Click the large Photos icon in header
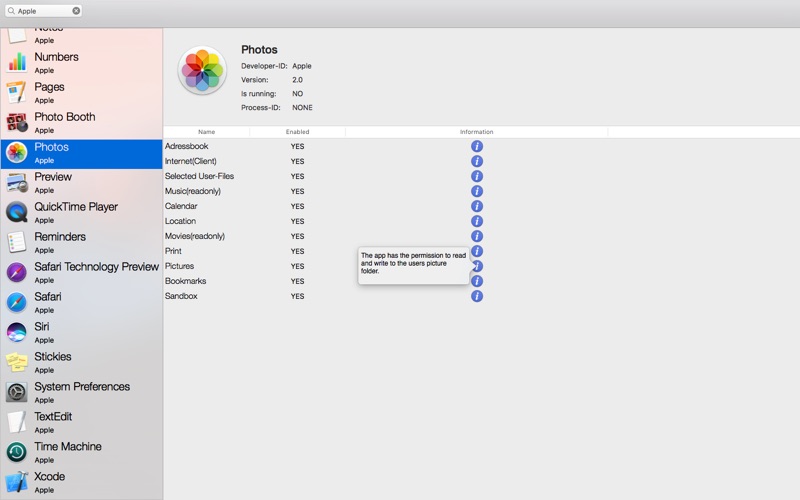Image resolution: width=800 pixels, height=500 pixels. [x=202, y=70]
